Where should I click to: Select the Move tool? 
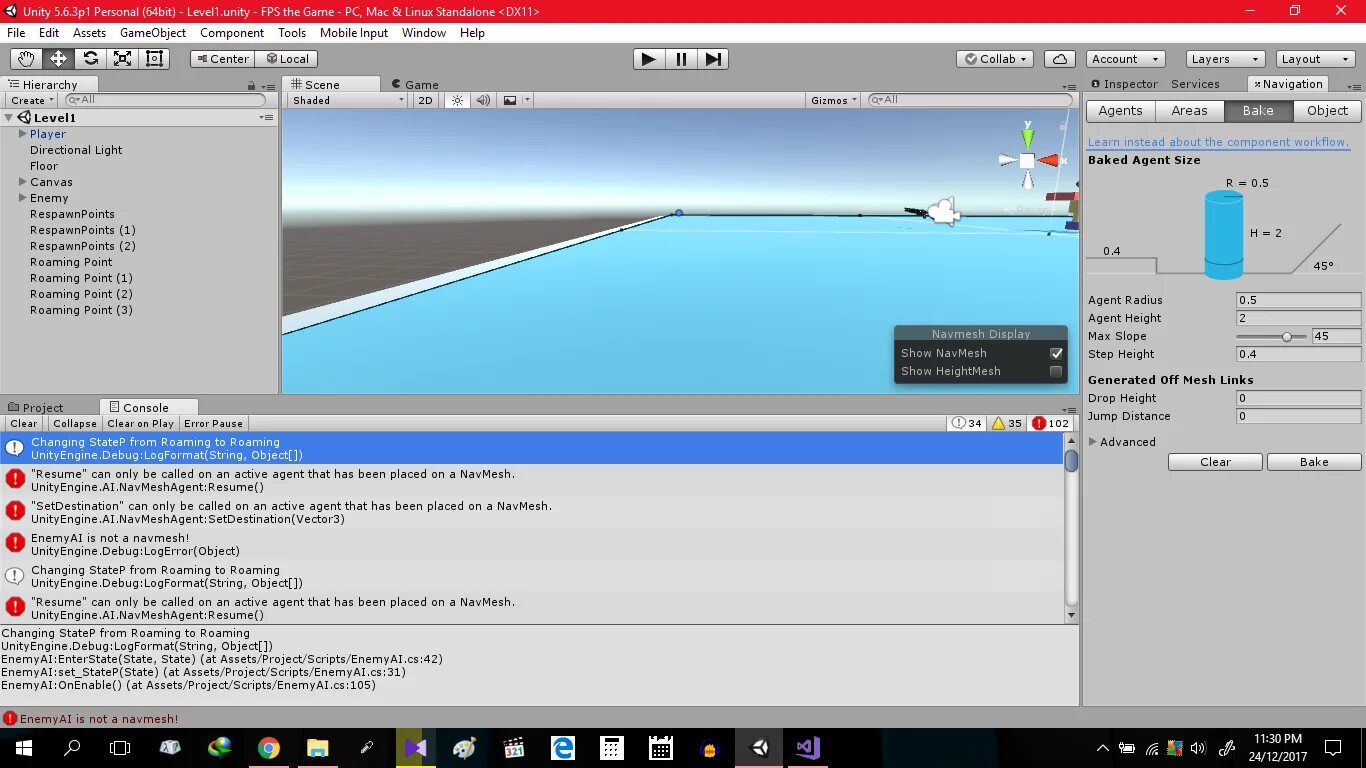click(59, 59)
